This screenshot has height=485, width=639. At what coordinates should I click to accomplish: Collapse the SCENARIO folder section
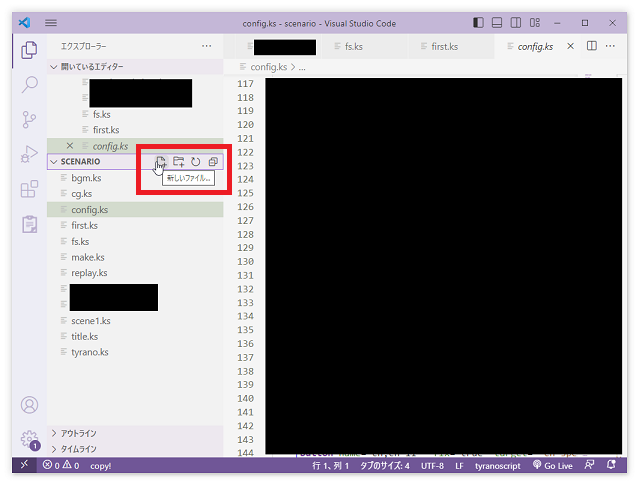(x=54, y=162)
